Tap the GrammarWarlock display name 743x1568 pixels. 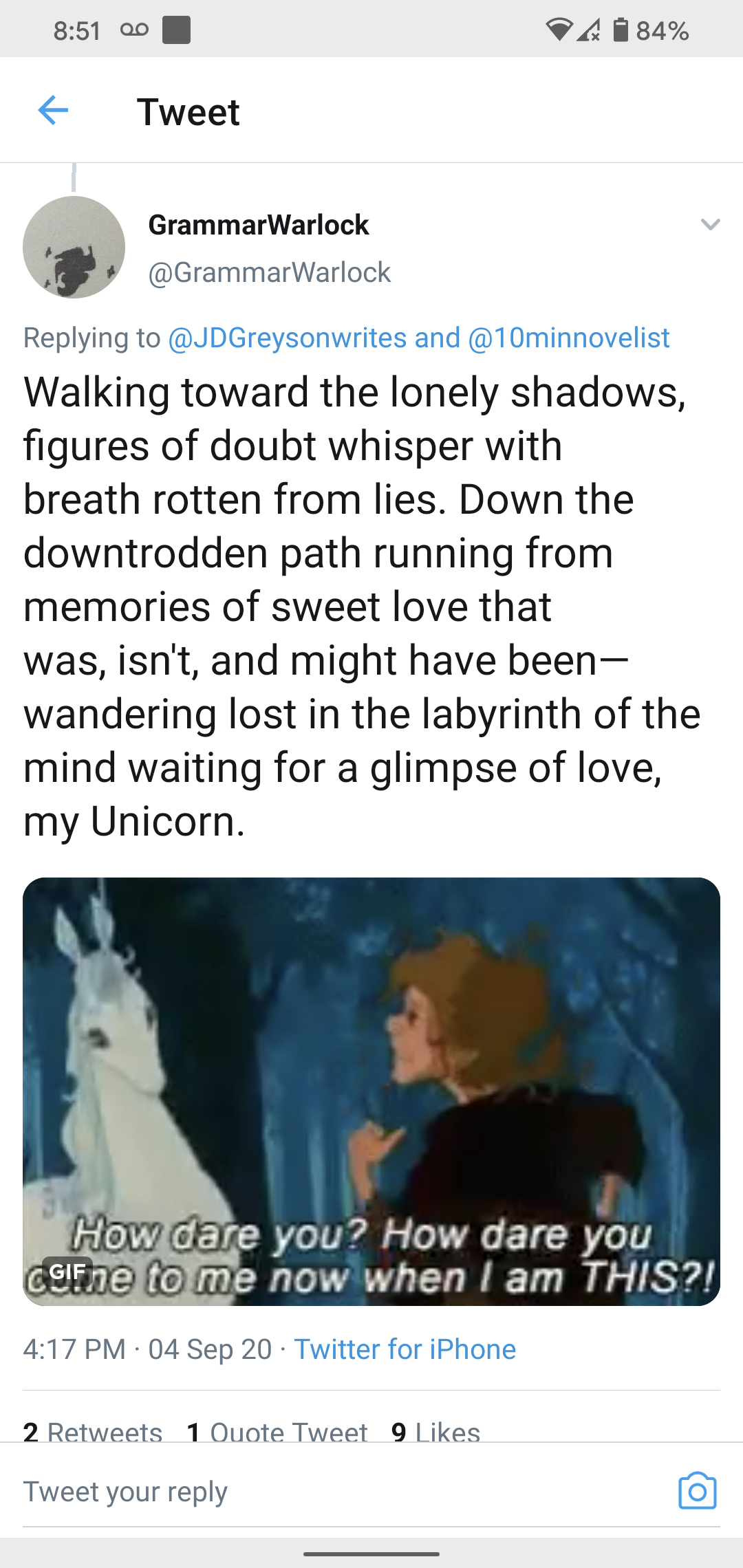[x=259, y=225]
